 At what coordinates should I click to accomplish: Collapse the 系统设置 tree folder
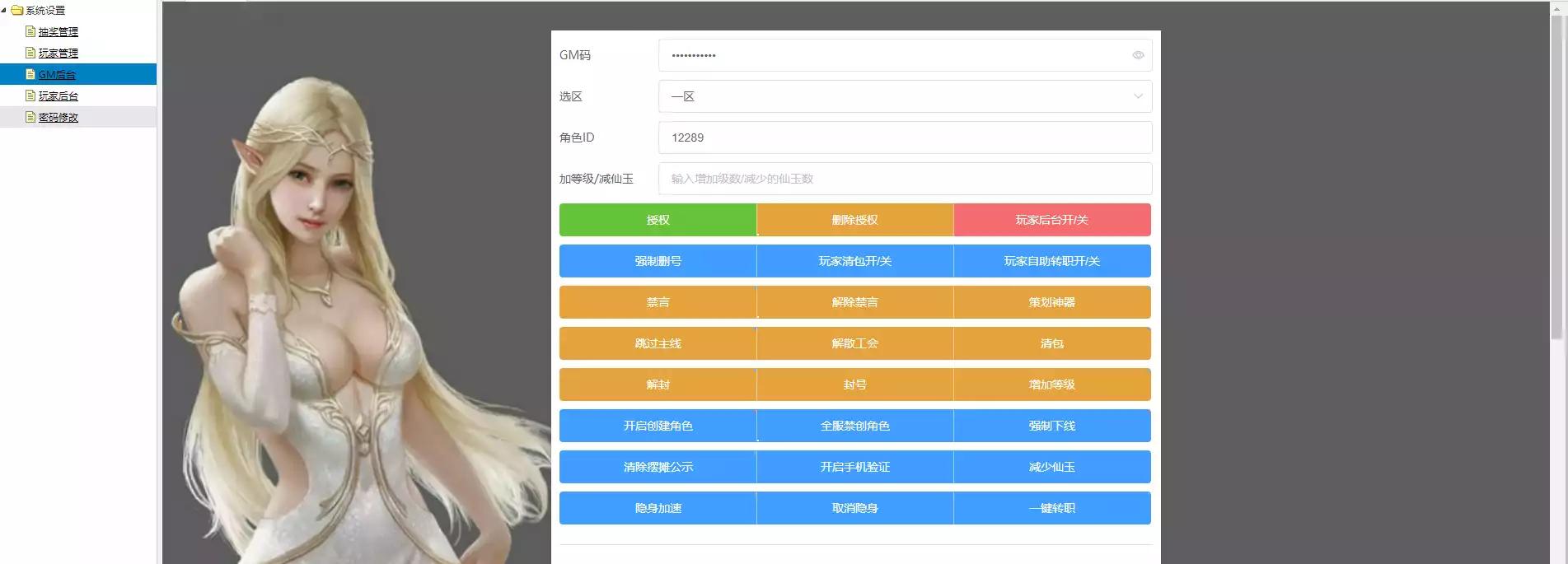pyautogui.click(x=4, y=11)
